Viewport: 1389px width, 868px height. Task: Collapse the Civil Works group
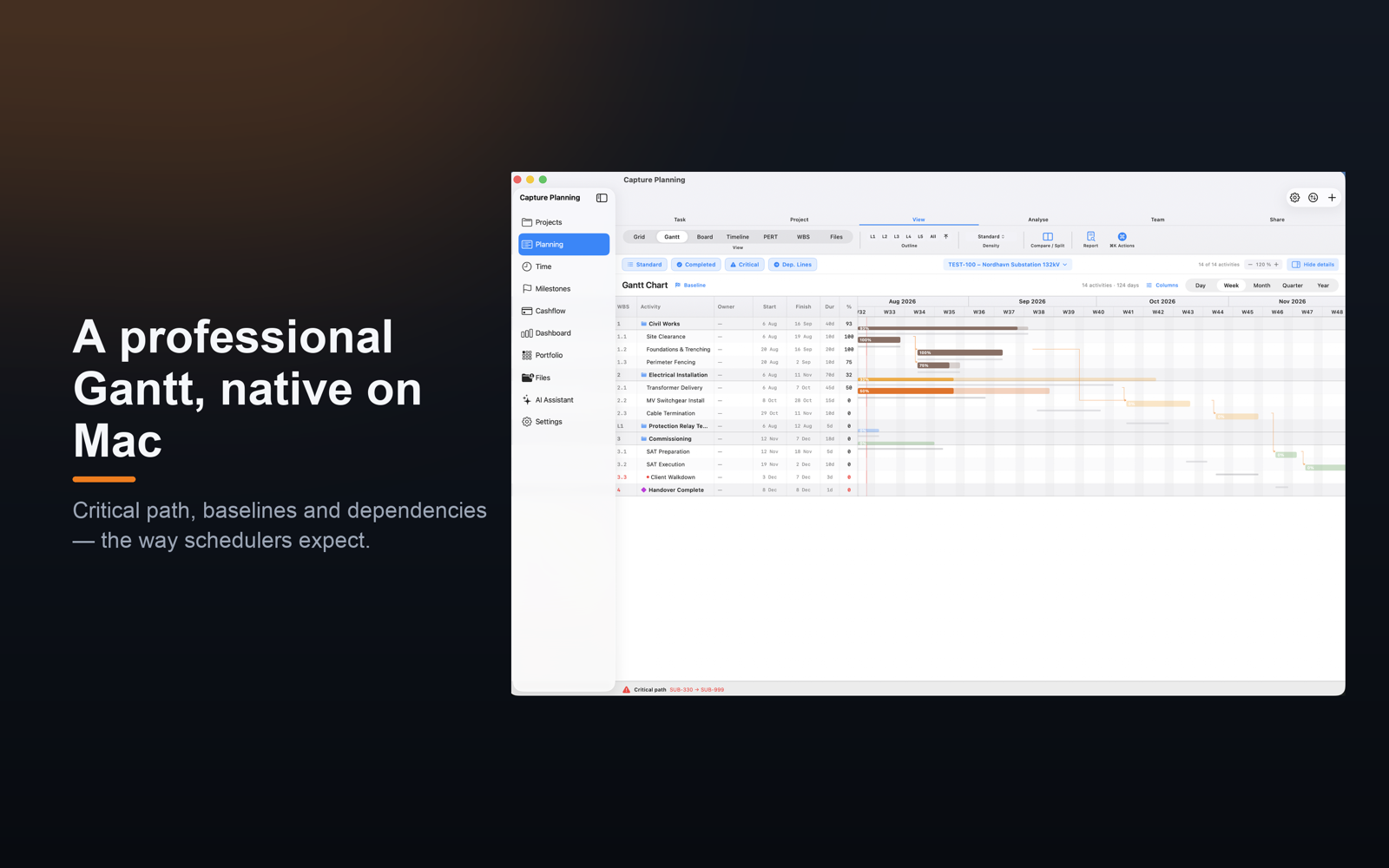click(643, 324)
